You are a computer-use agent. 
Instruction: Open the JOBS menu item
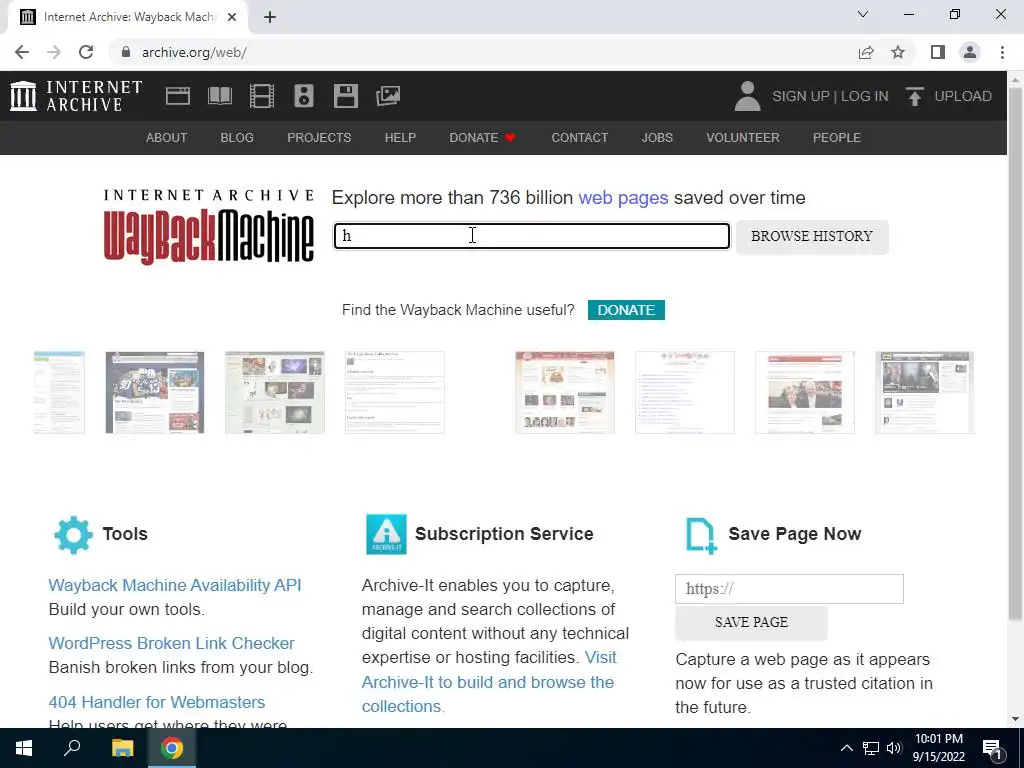tap(657, 138)
